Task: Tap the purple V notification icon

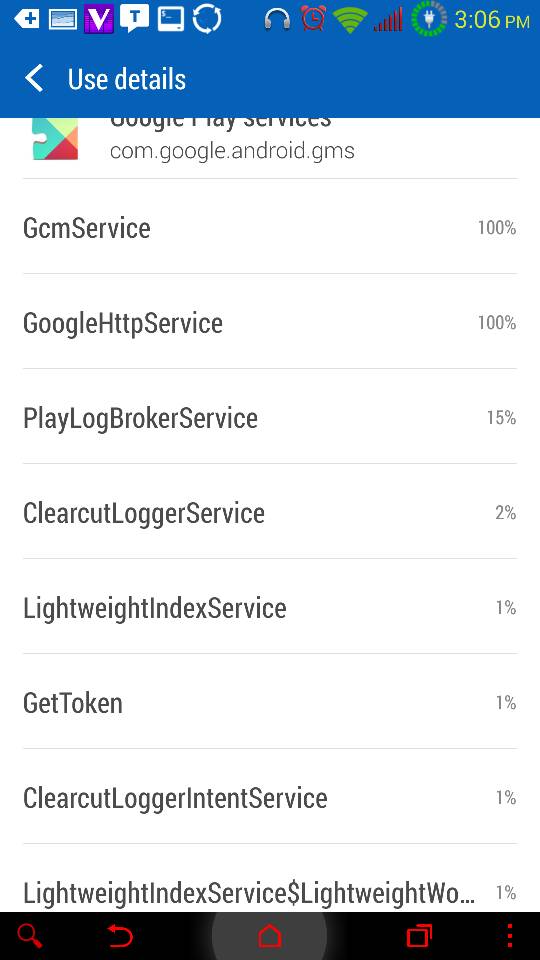Action: (99, 19)
